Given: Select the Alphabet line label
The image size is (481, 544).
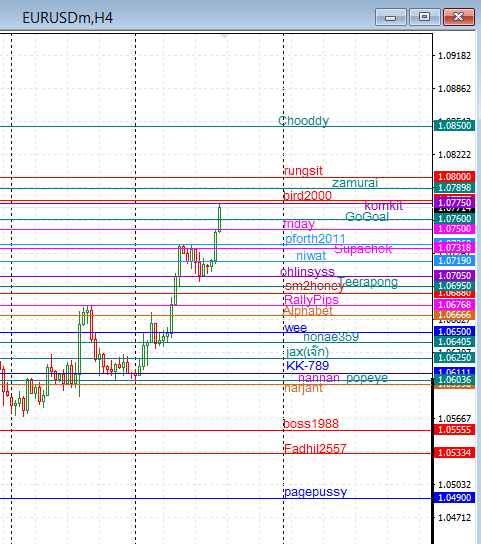Looking at the screenshot, I should coord(308,311).
